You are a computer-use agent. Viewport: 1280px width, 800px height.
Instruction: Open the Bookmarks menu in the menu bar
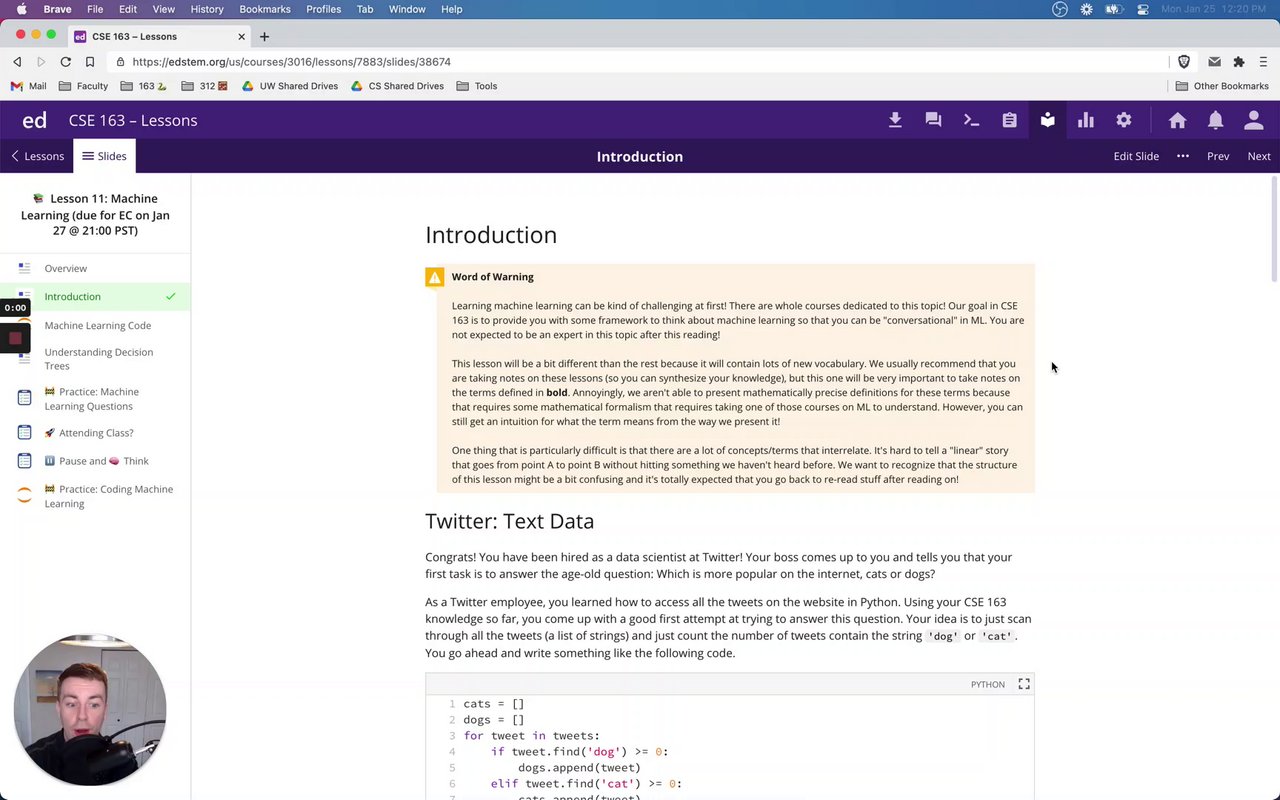264,9
